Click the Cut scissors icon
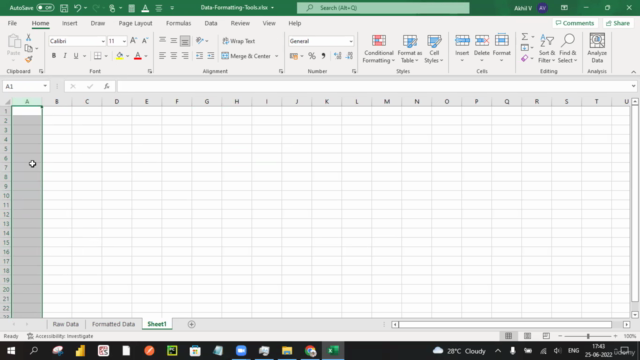The height and width of the screenshot is (360, 640). click(x=29, y=38)
